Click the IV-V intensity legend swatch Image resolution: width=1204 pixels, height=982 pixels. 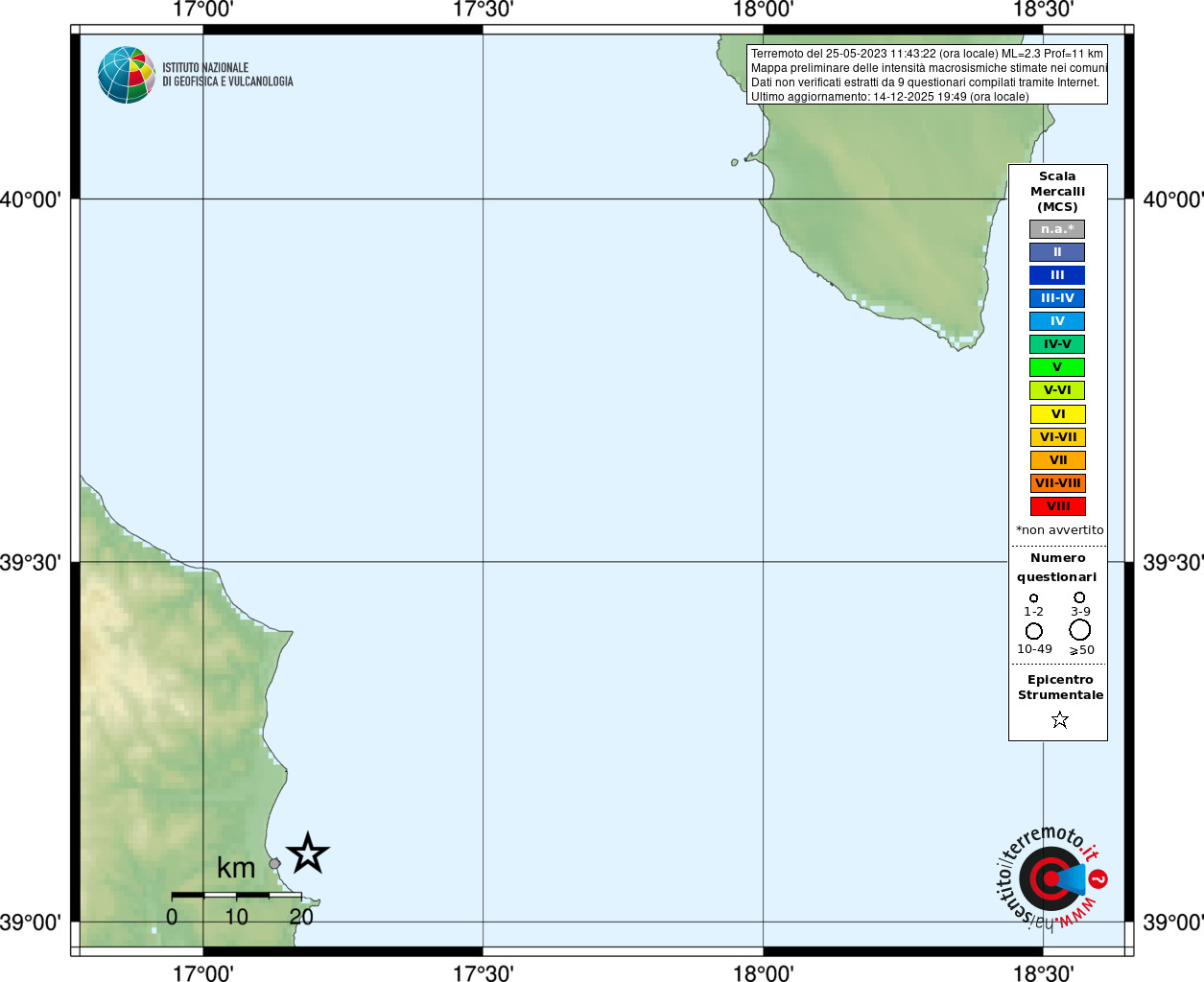1057,344
